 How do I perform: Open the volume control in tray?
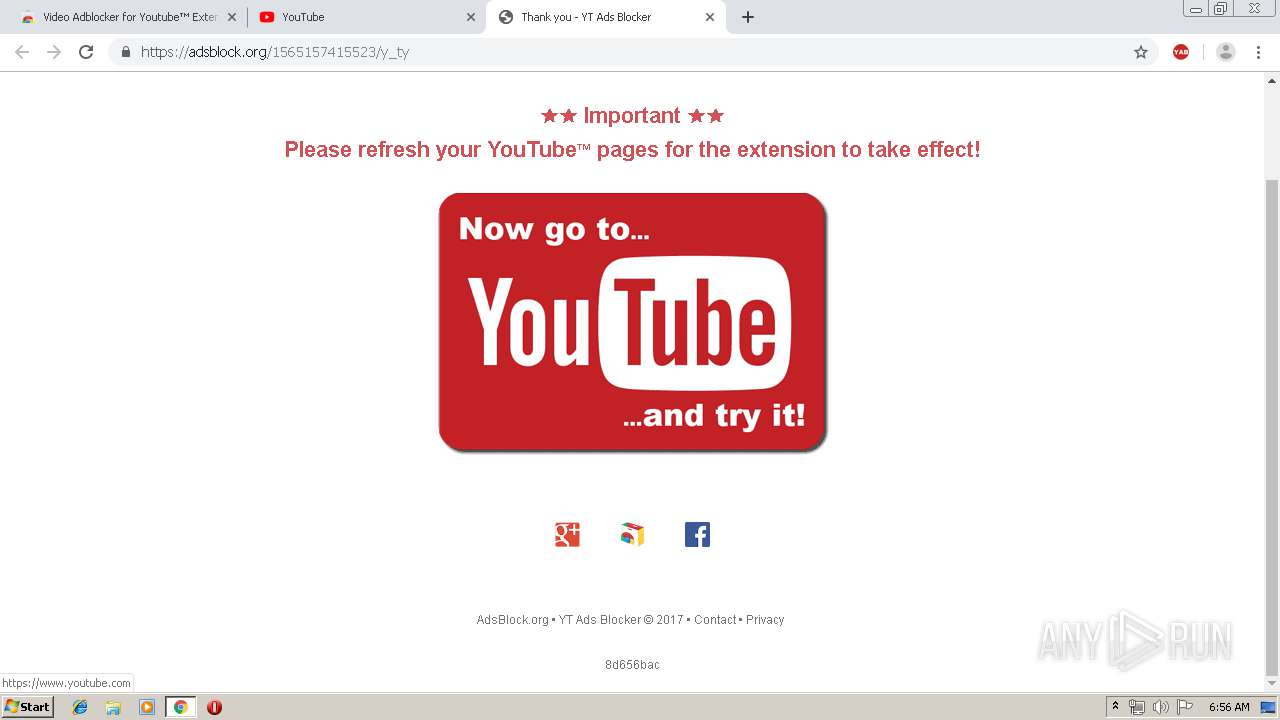click(1160, 707)
